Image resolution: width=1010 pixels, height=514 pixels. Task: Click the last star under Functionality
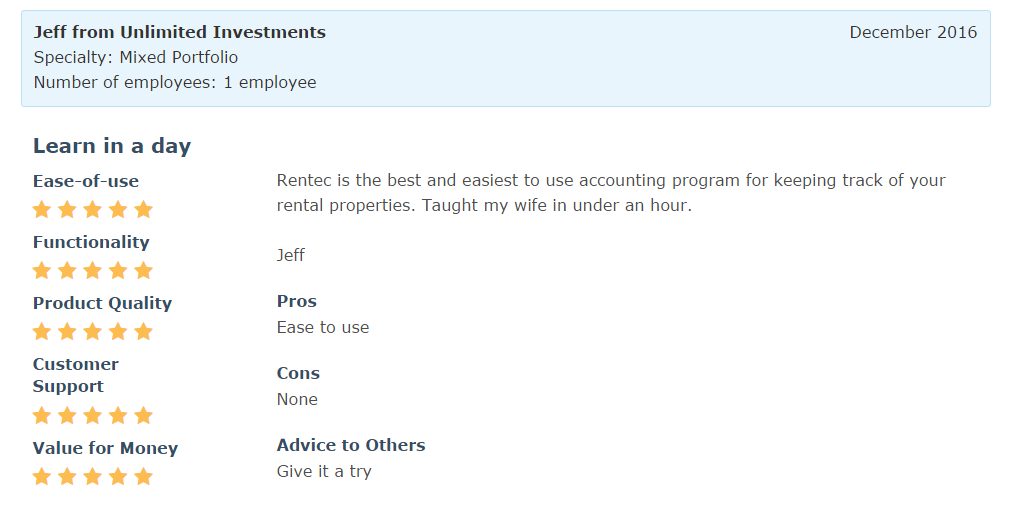click(143, 270)
